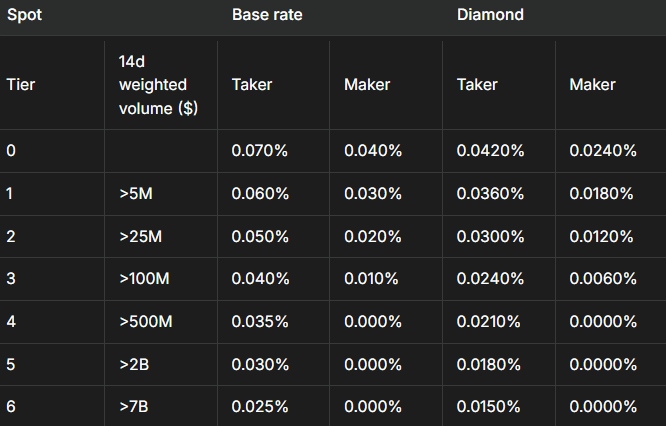Click Tier 0 base maker rate 0.040%

(x=373, y=151)
